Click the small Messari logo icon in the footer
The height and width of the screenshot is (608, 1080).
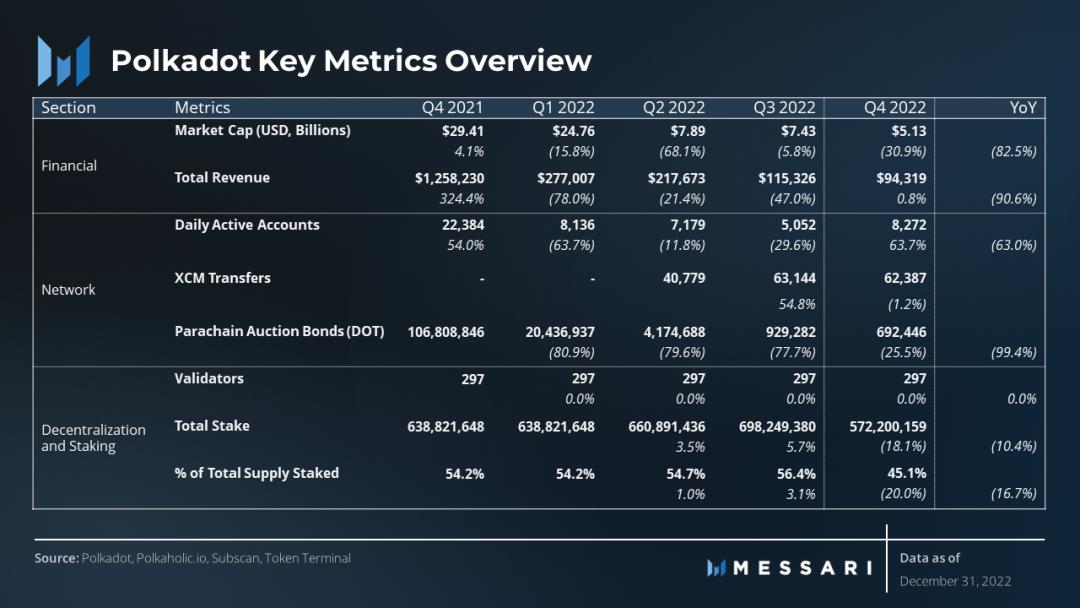pos(716,568)
